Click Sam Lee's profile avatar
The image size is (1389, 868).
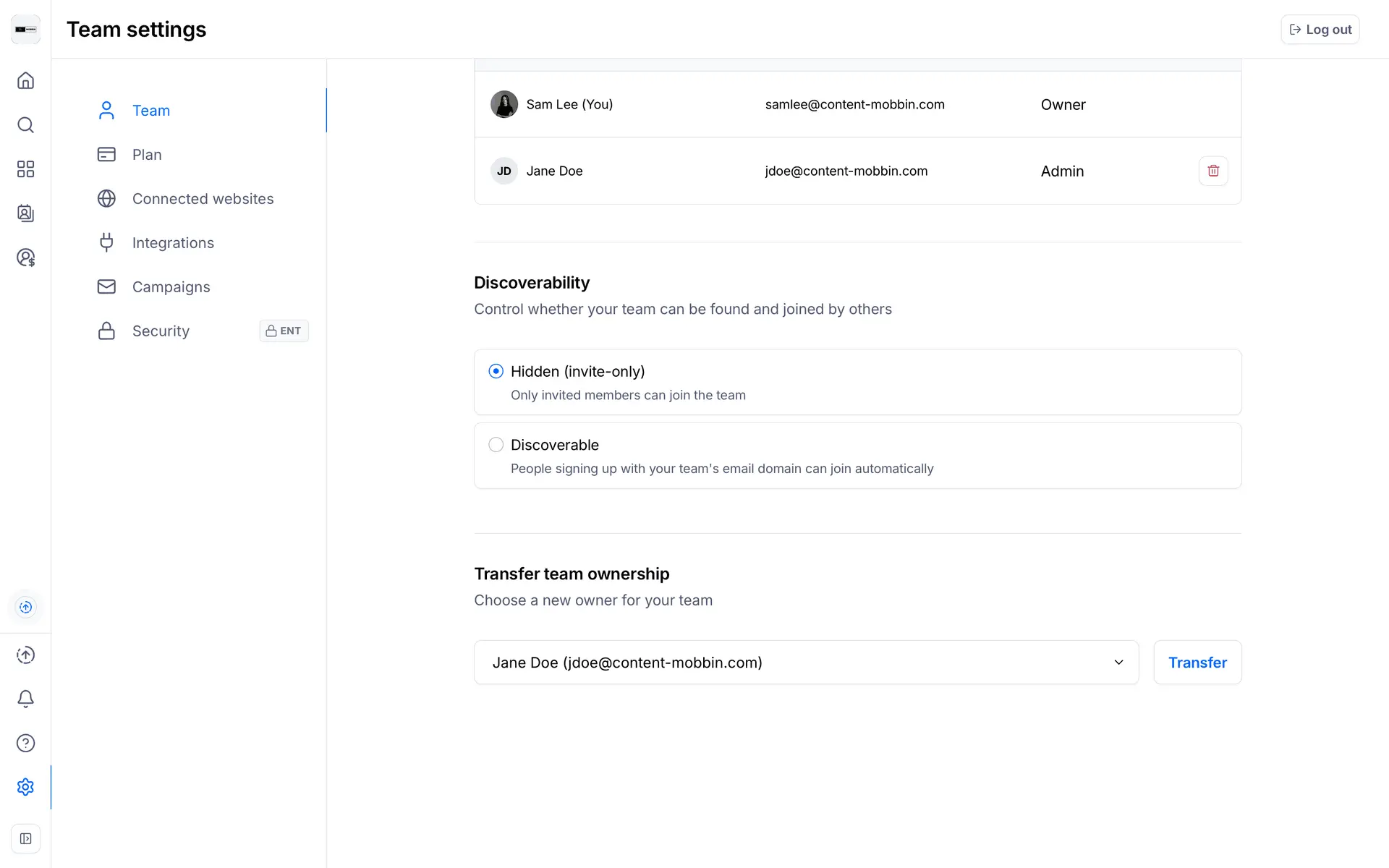[x=504, y=104]
